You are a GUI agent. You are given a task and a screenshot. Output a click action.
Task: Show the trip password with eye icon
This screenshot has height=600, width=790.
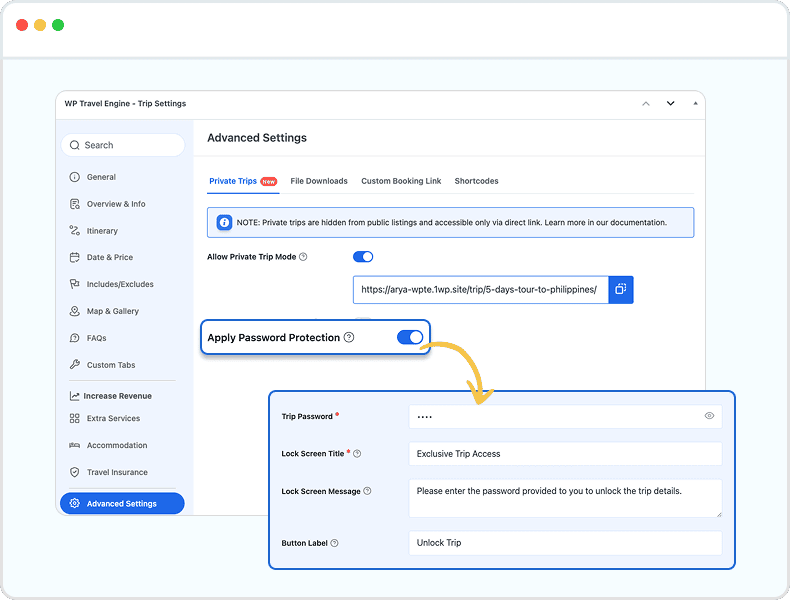709,416
